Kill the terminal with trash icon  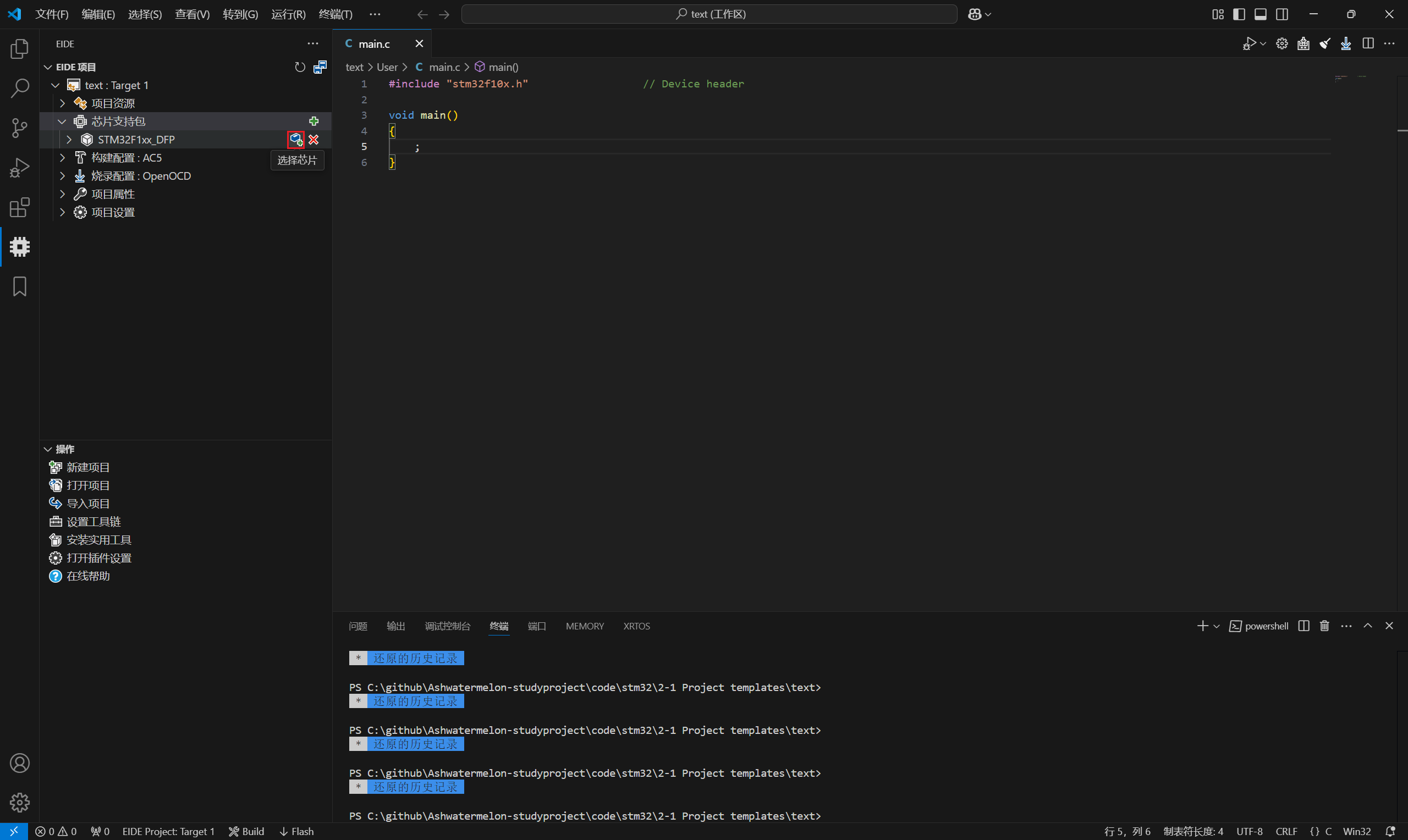[1324, 626]
